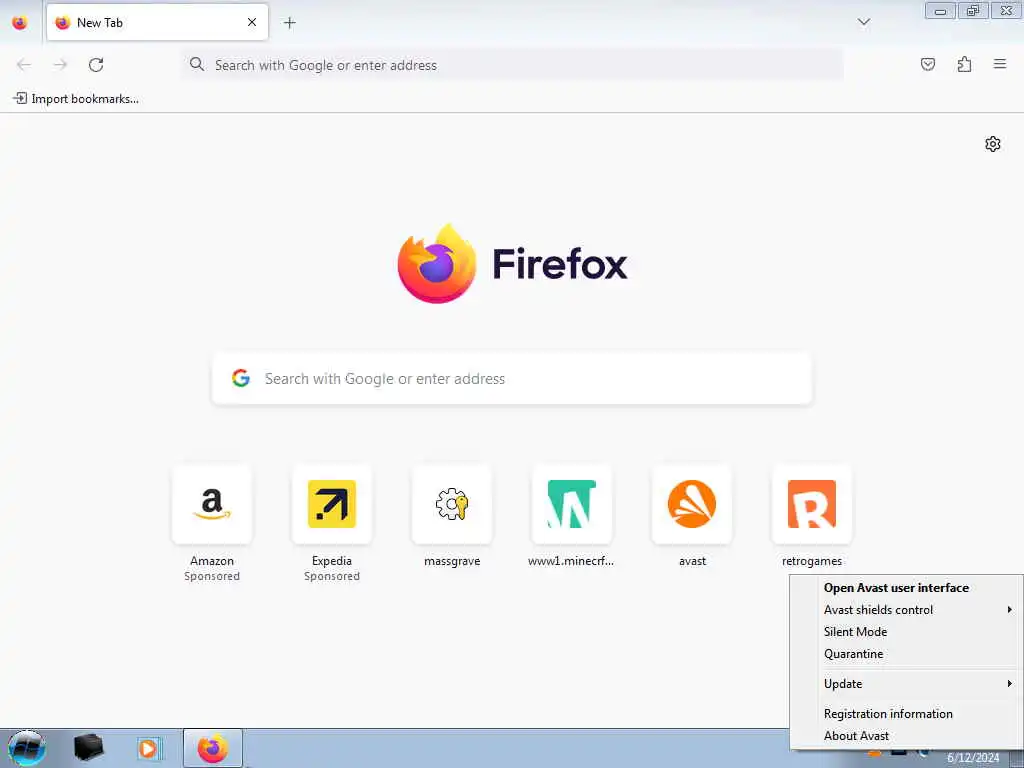Reload the current page
The image size is (1024, 768).
tap(96, 65)
